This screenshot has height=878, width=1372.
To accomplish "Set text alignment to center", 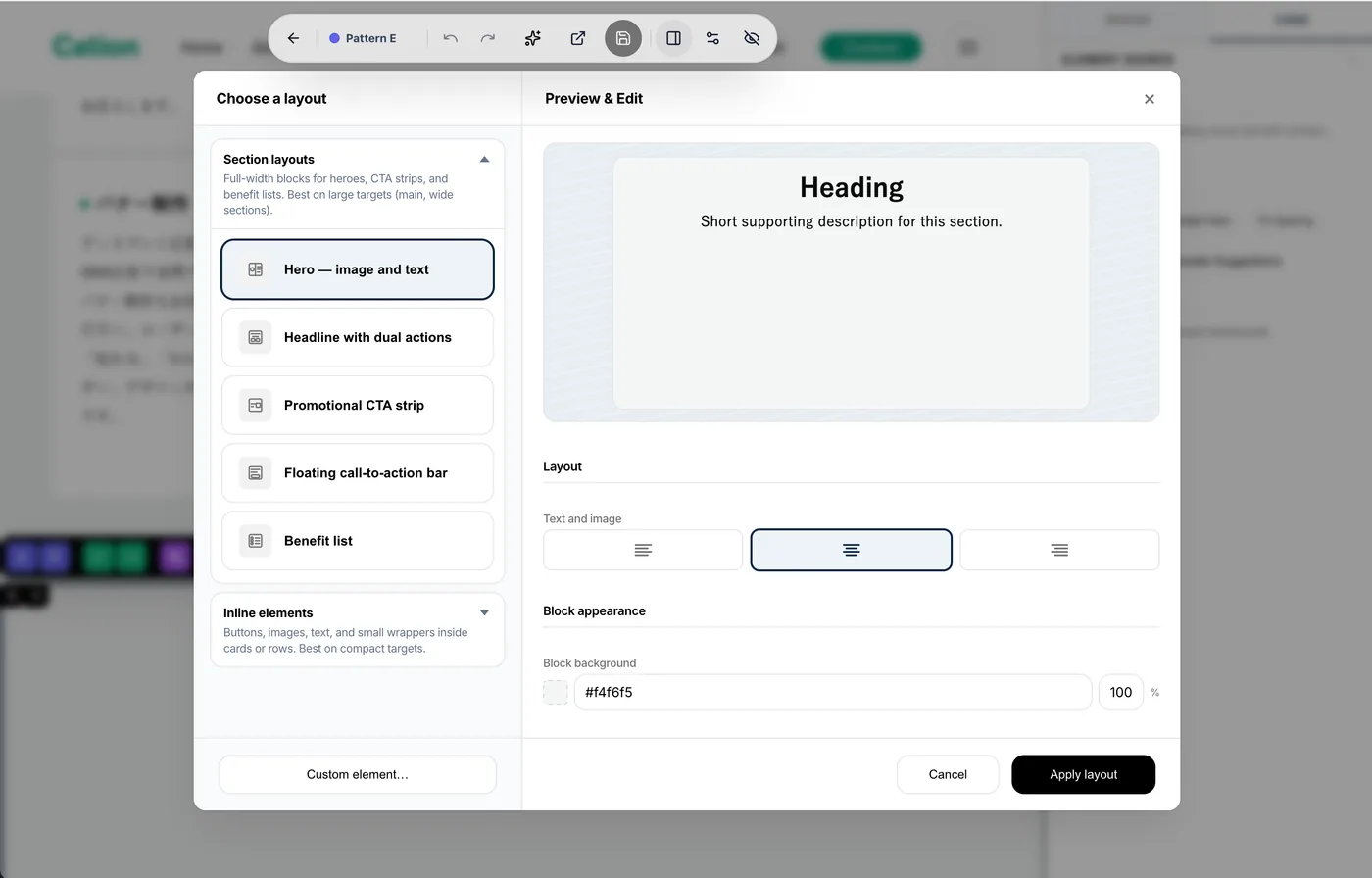I will click(852, 550).
